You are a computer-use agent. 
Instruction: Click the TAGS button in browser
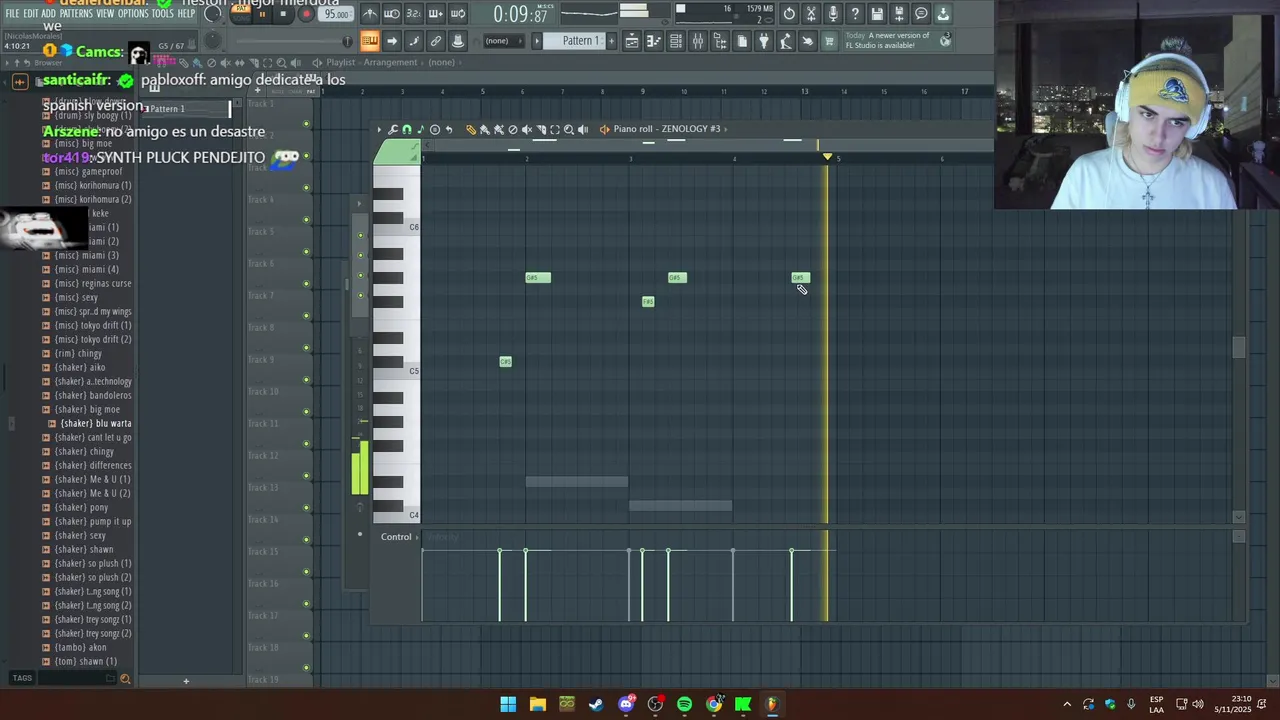[x=22, y=678]
